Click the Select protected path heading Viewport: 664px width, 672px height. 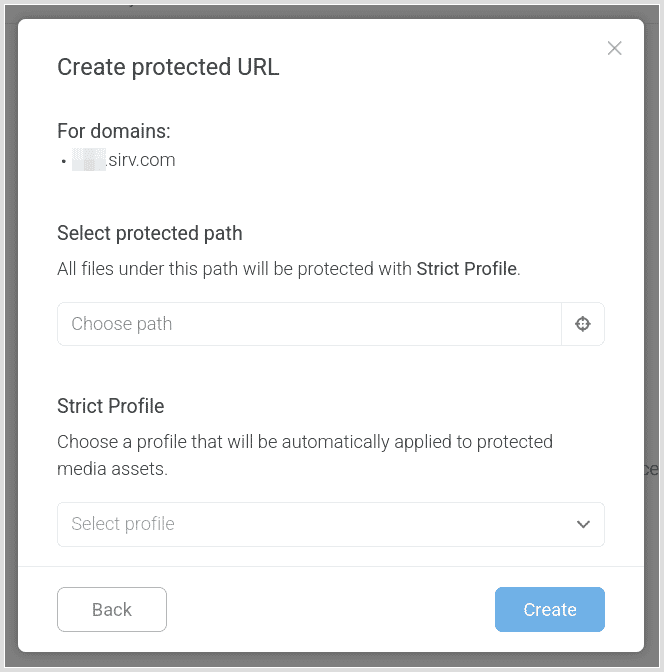point(150,233)
